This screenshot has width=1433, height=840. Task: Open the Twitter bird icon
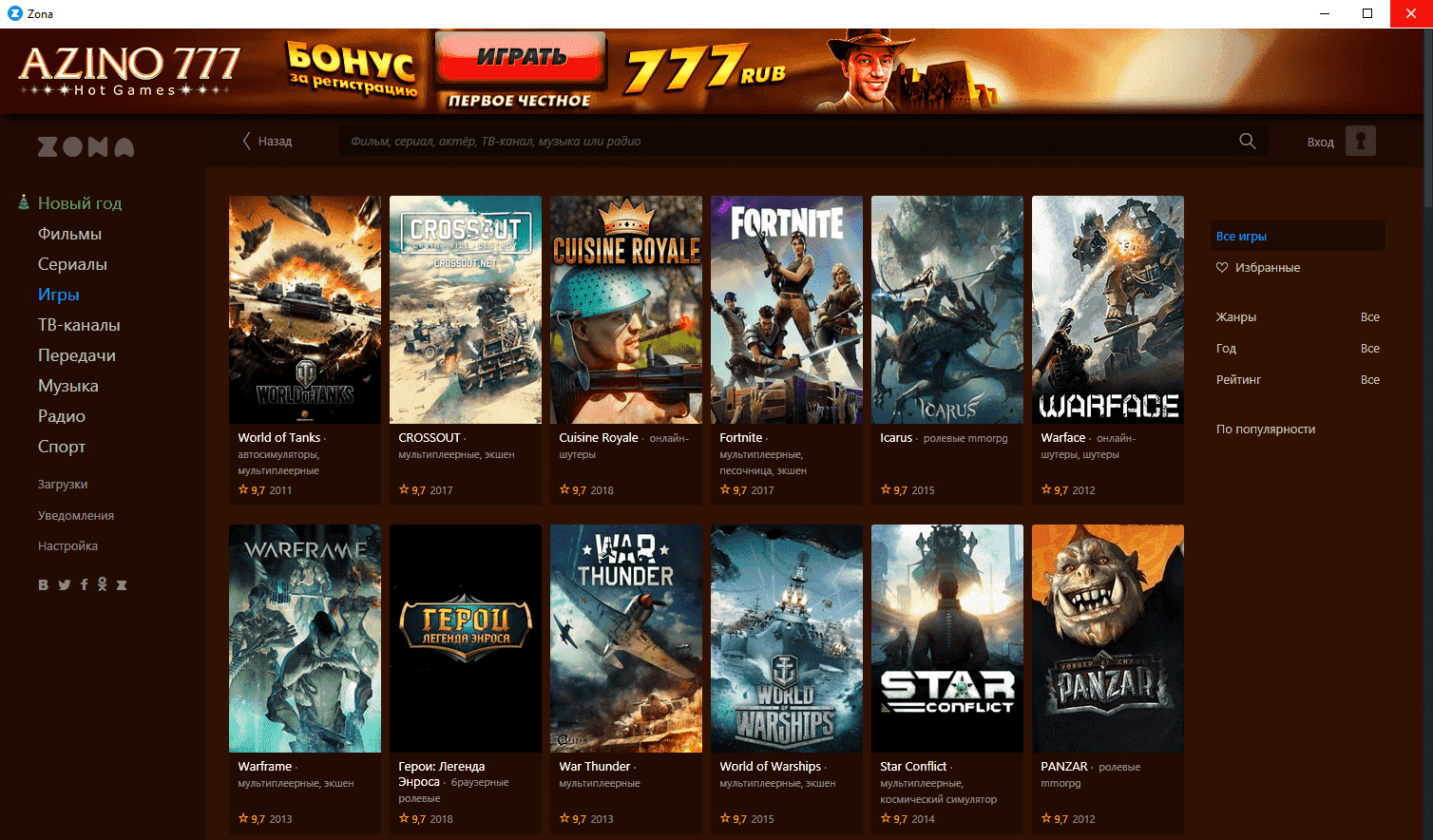(65, 585)
